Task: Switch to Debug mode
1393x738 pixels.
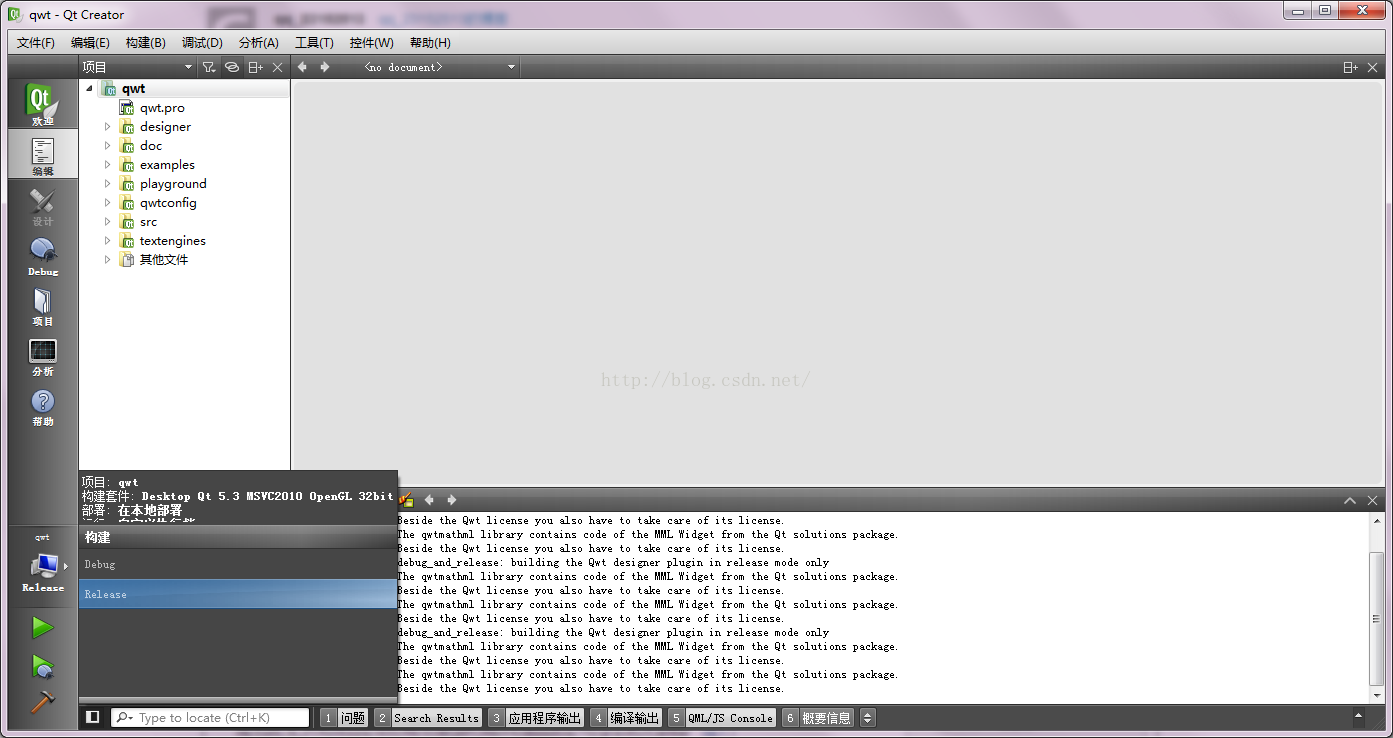Action: click(x=42, y=254)
